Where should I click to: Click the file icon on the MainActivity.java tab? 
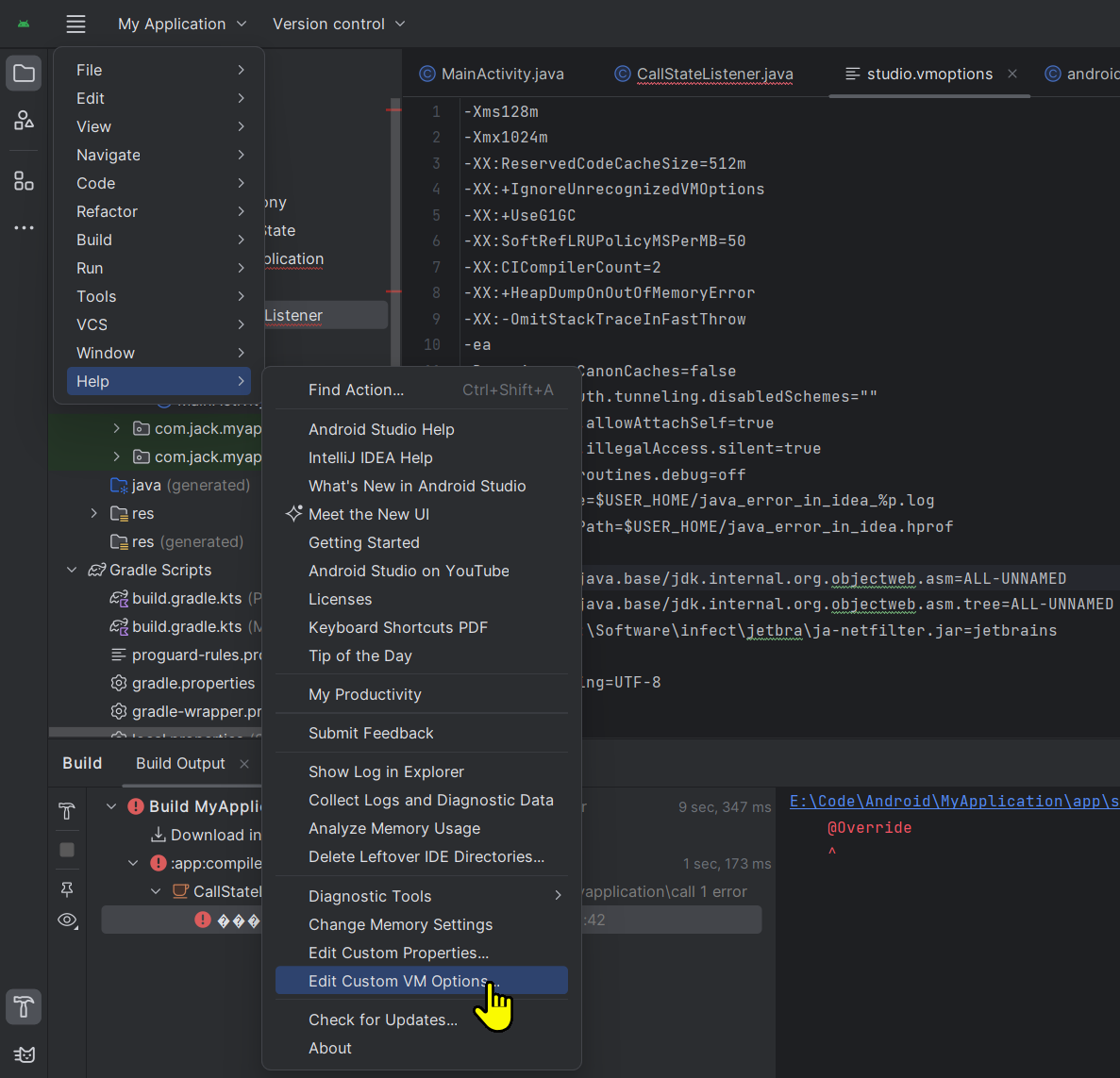pos(427,74)
